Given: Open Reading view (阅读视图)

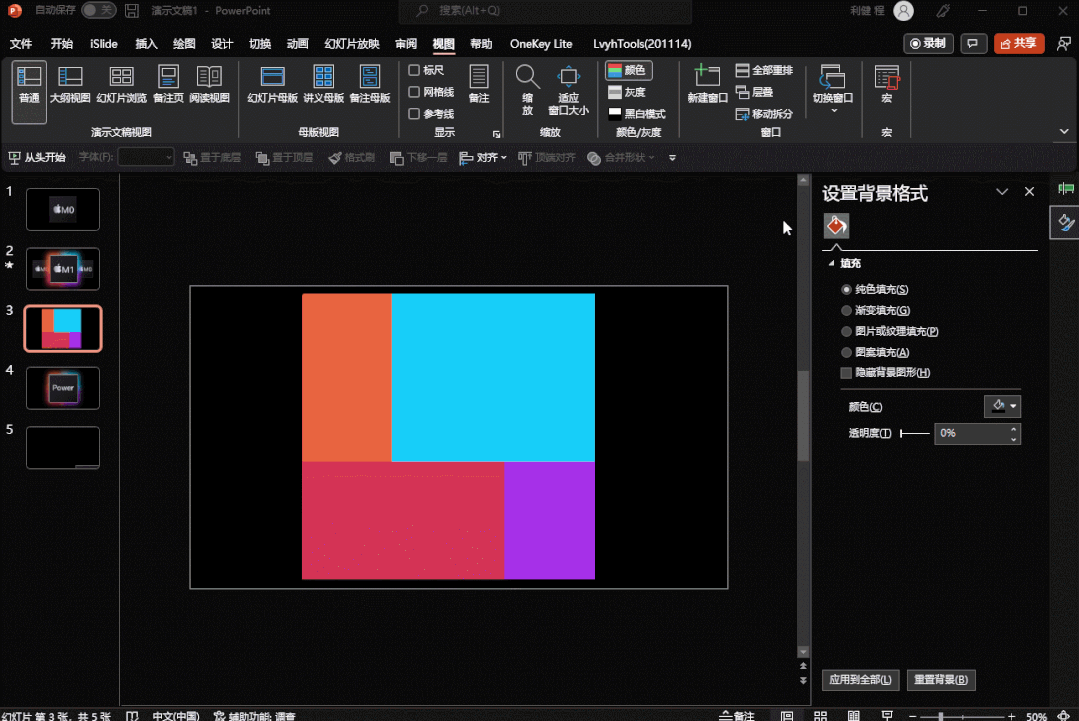Looking at the screenshot, I should (x=209, y=85).
